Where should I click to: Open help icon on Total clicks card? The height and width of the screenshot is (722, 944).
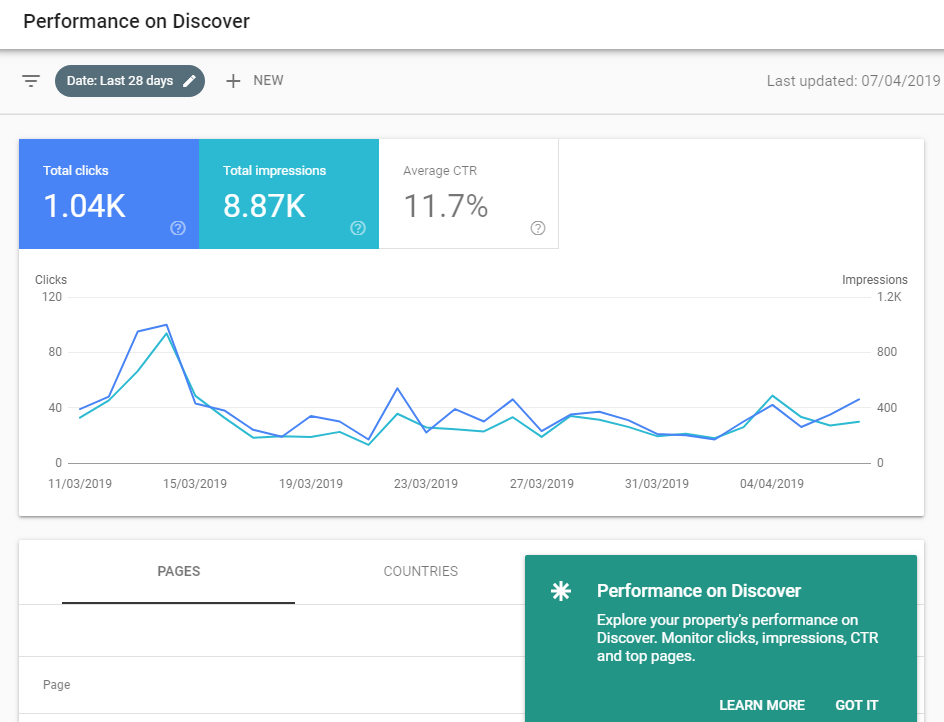coord(178,228)
